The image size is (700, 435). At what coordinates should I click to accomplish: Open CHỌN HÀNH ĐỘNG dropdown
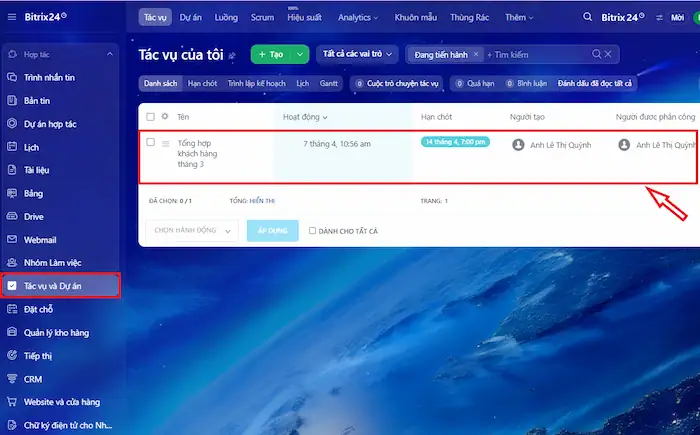[x=192, y=230]
